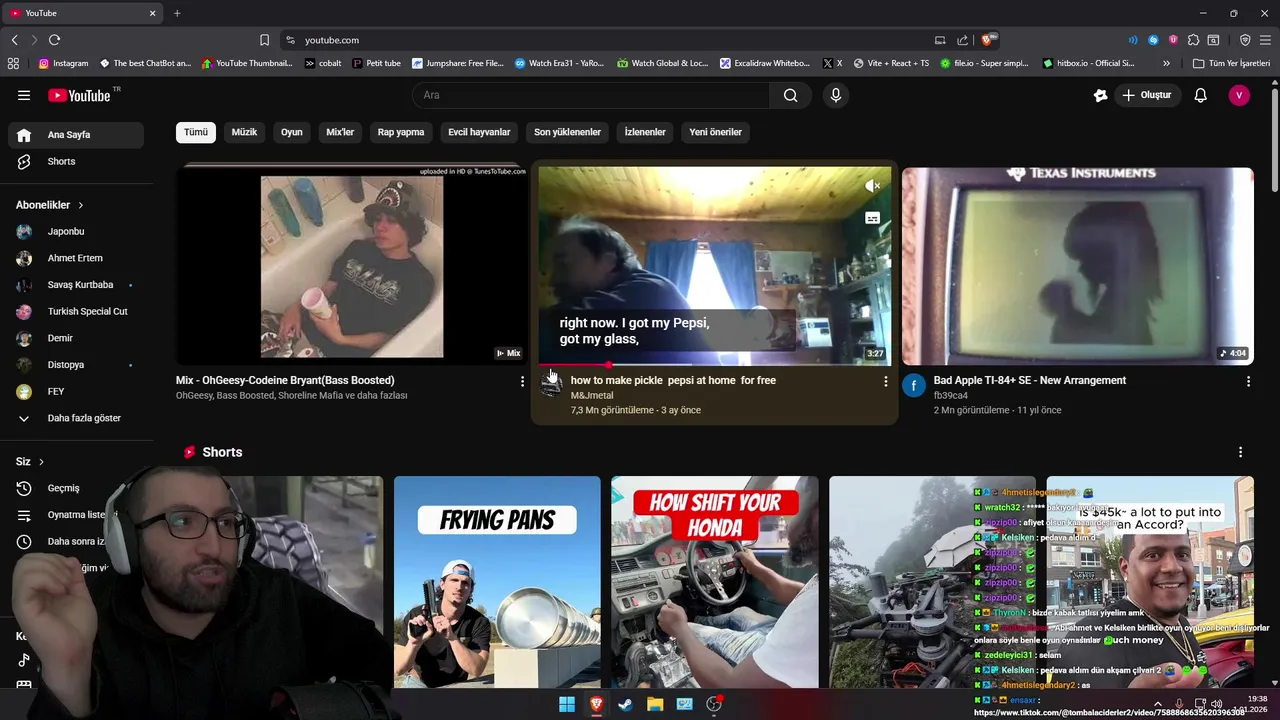Open Distopya subscription channel
1280x720 pixels.
point(76,365)
